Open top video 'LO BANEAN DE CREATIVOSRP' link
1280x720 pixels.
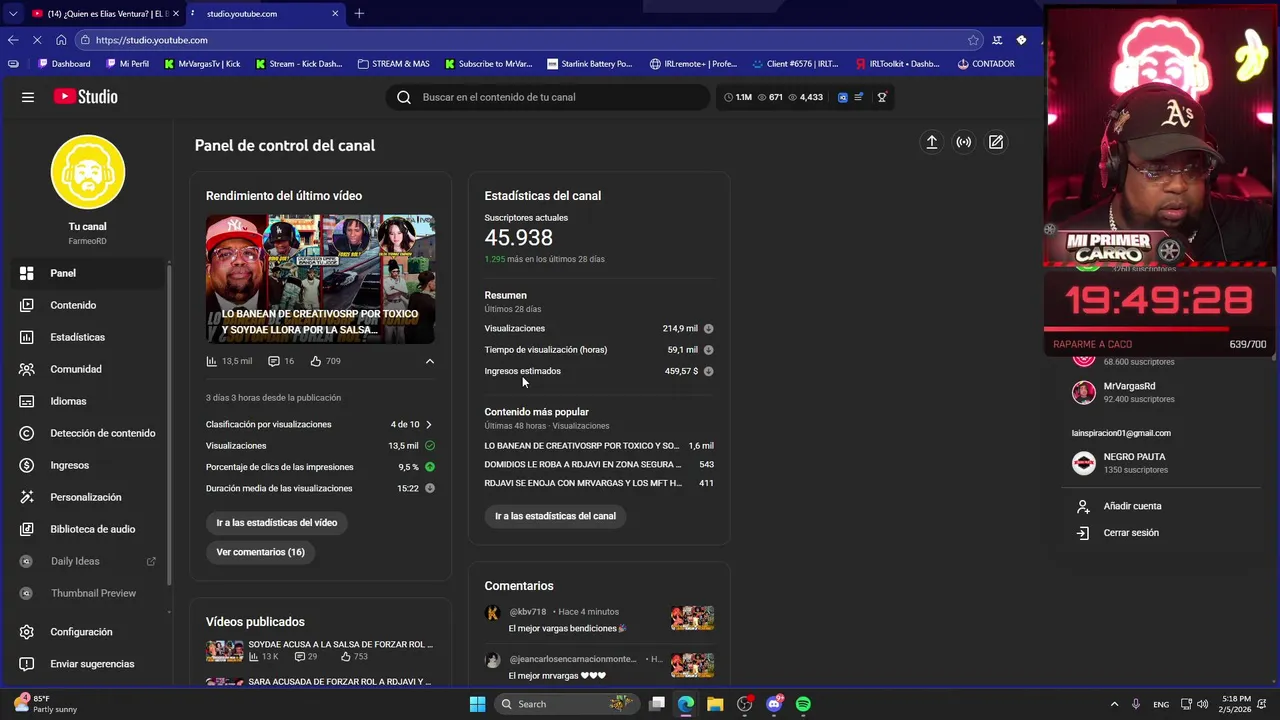coord(582,446)
